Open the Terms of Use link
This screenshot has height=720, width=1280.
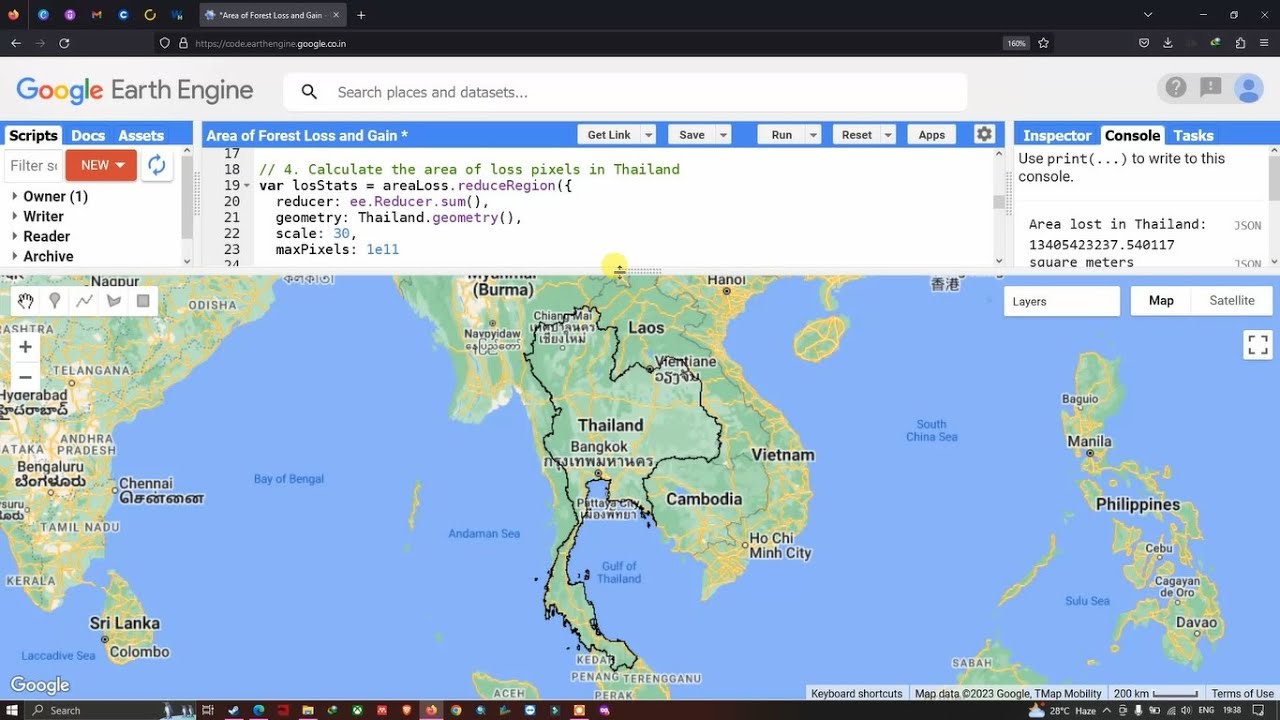click(1243, 693)
